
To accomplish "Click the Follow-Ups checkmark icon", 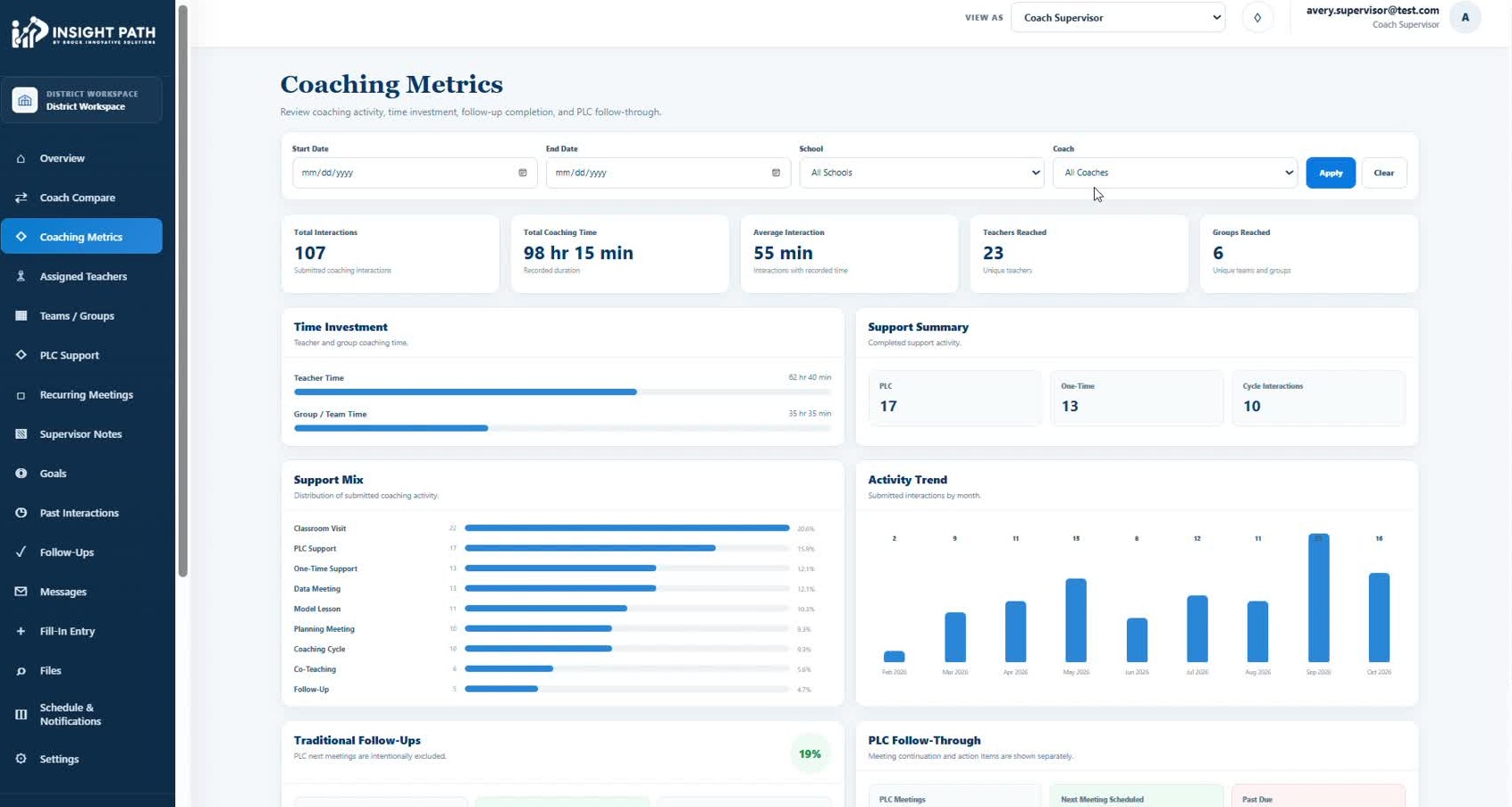I will pyautogui.click(x=21, y=552).
